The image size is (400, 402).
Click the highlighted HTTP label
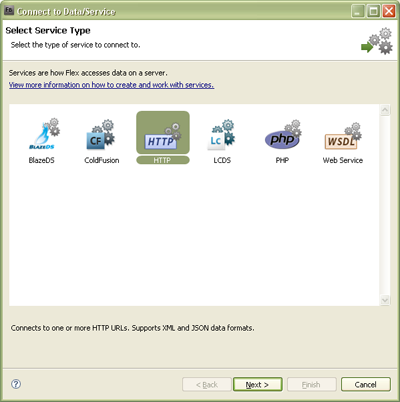coord(163,160)
